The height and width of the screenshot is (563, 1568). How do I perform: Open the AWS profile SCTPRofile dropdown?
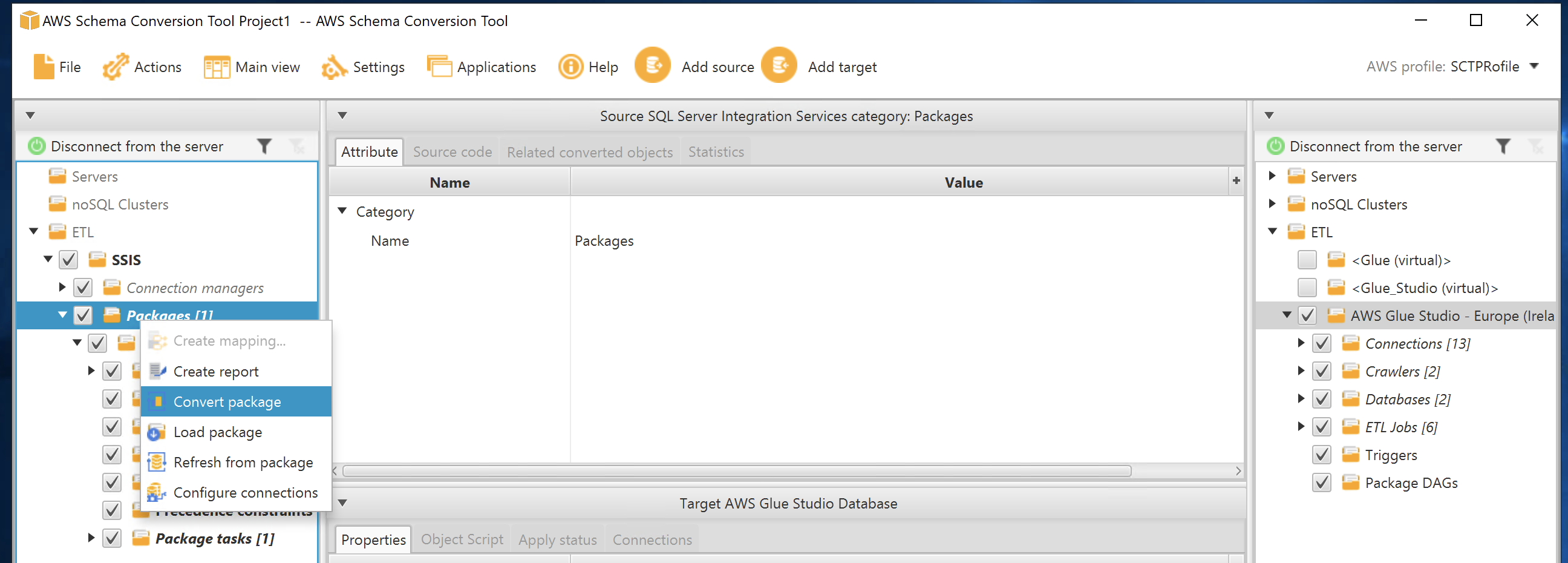[x=1535, y=67]
